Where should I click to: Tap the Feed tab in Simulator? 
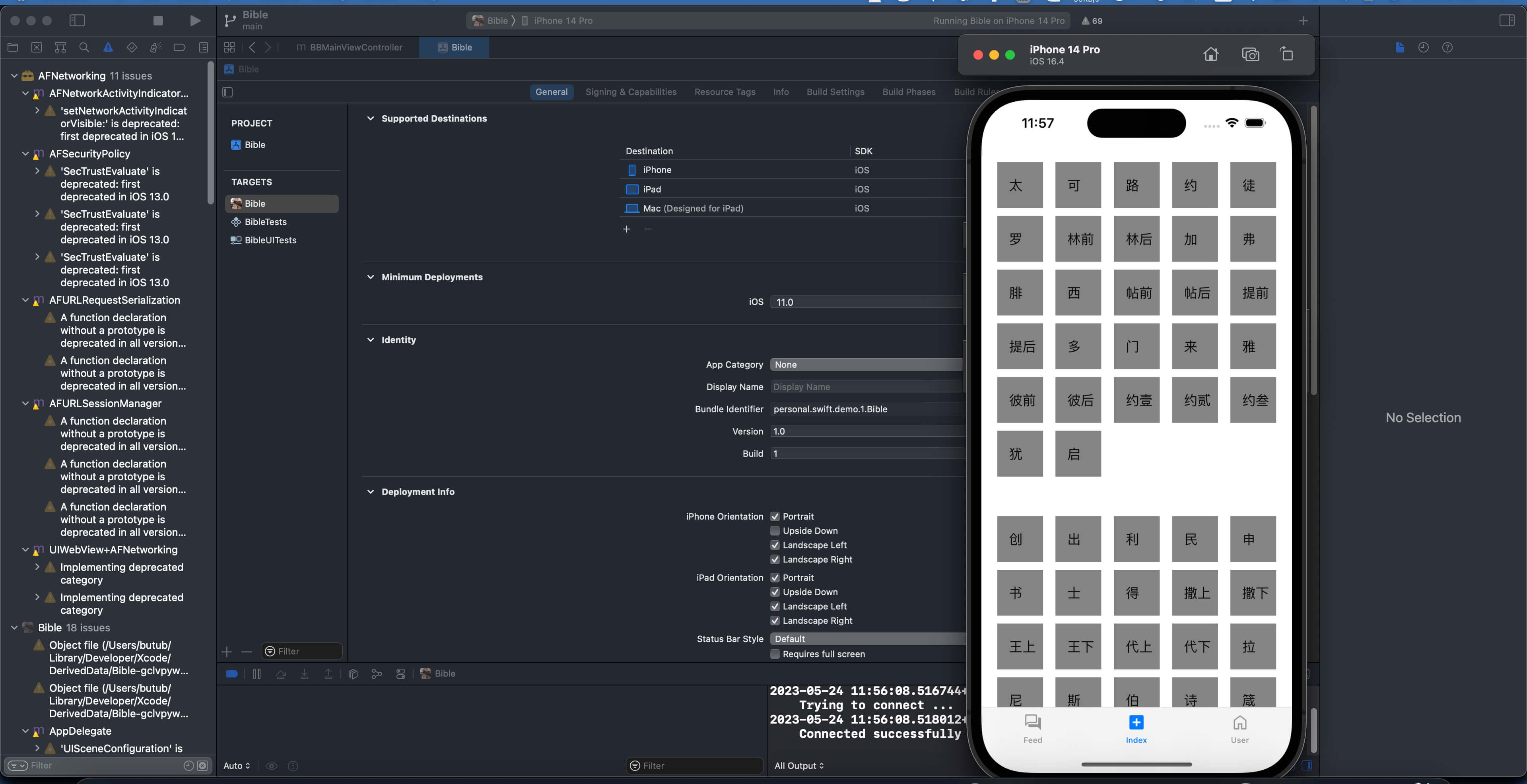[1033, 728]
